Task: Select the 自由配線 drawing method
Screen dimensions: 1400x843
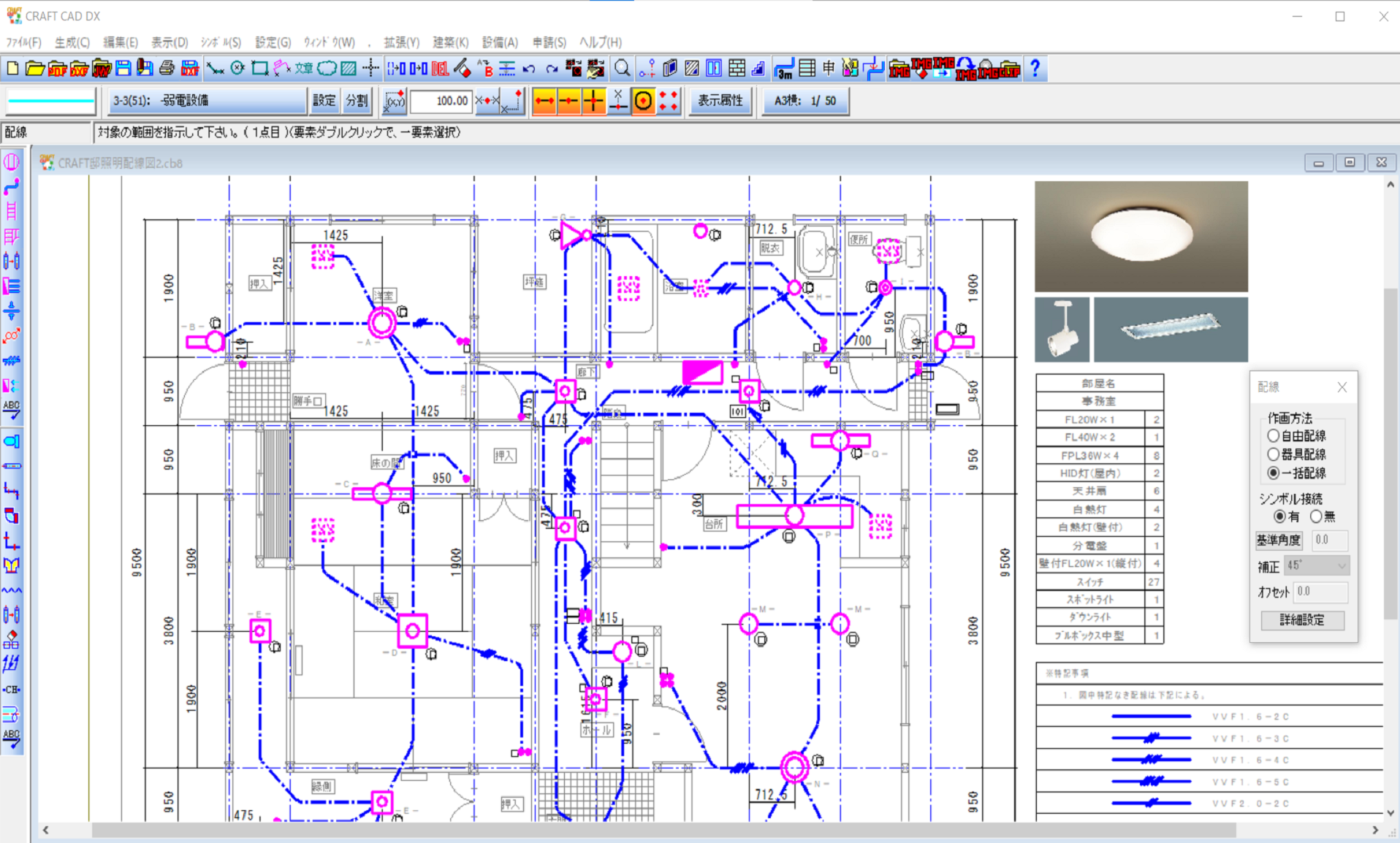Action: click(1273, 435)
